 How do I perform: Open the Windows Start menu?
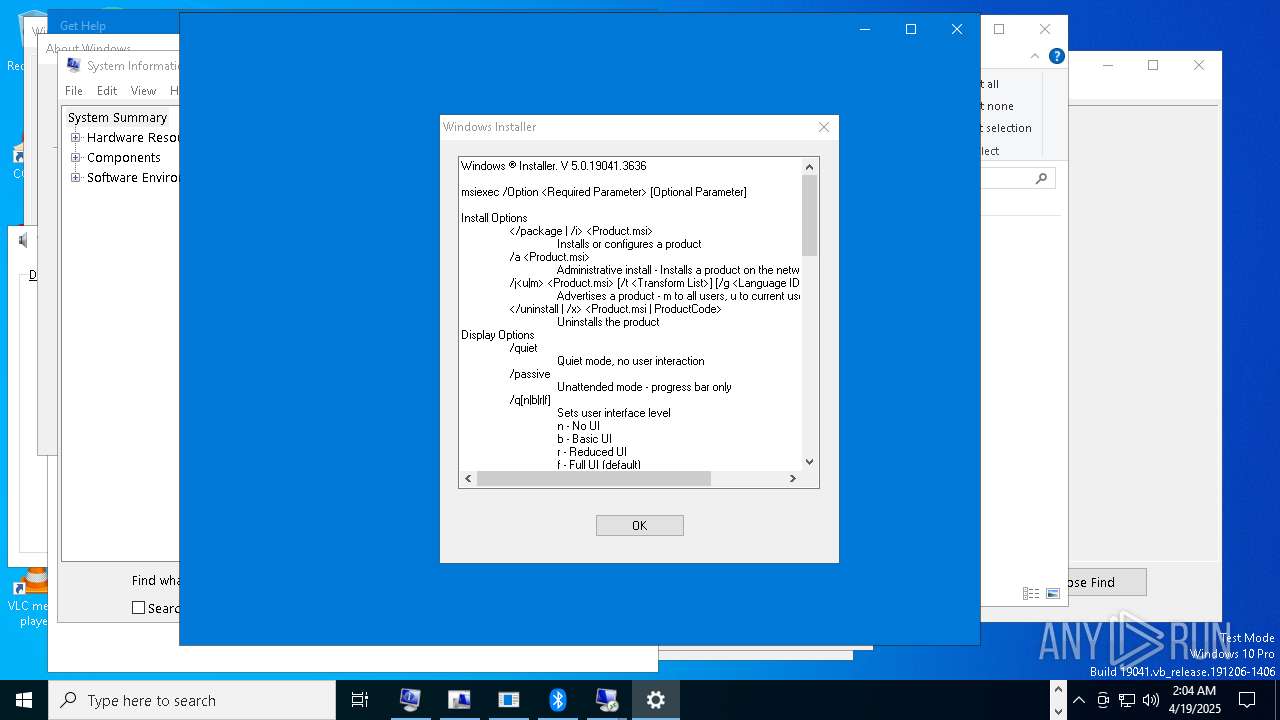click(24, 700)
